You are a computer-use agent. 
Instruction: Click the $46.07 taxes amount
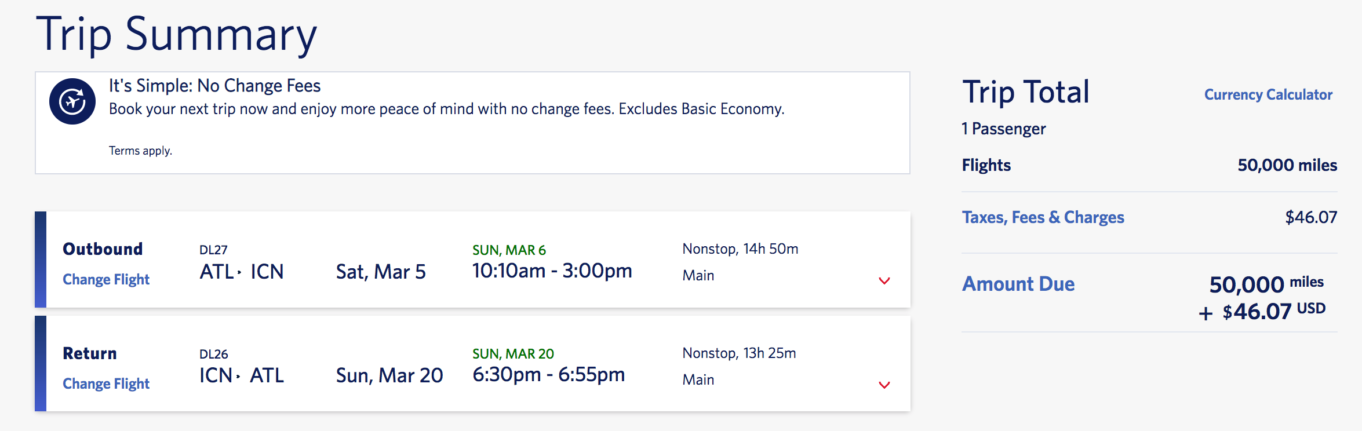(x=1311, y=217)
